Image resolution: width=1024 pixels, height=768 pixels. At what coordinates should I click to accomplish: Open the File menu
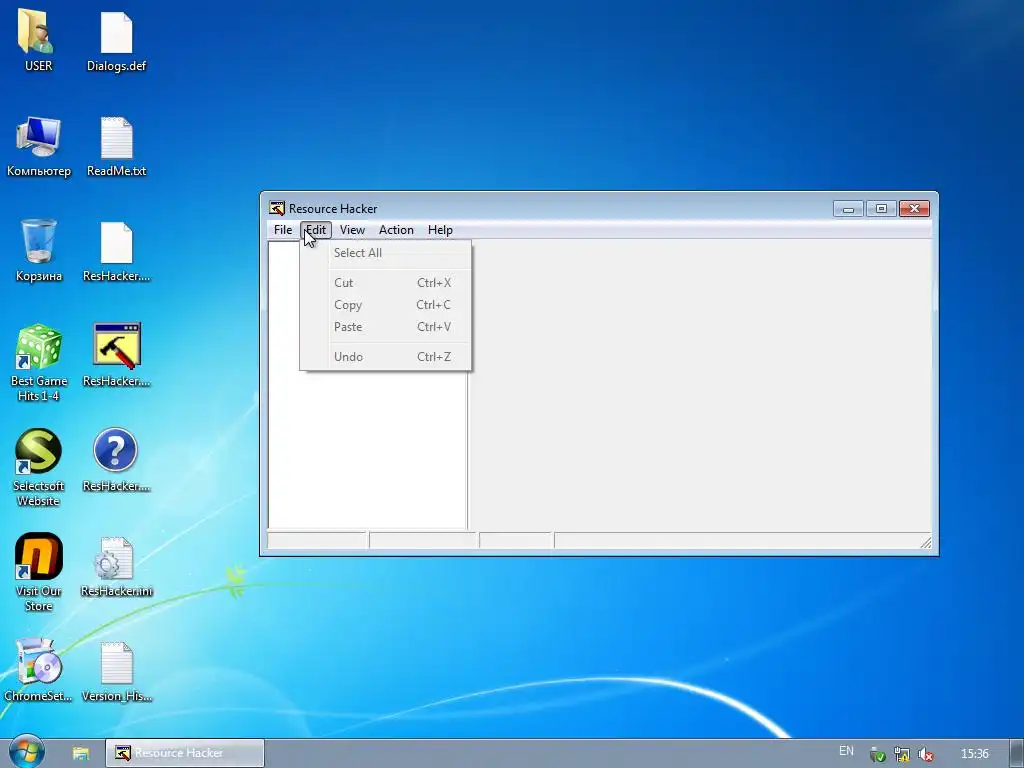pyautogui.click(x=283, y=230)
